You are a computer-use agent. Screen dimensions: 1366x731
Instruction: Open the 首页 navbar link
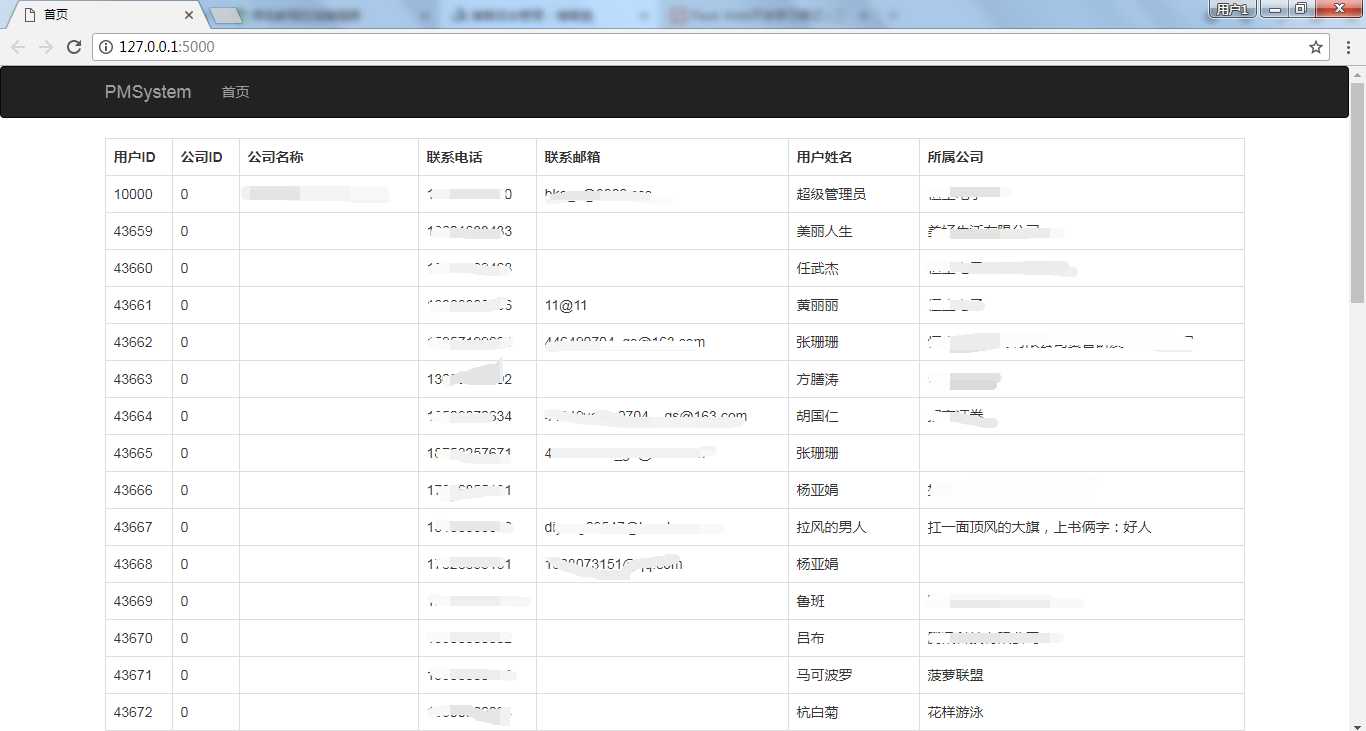(235, 92)
